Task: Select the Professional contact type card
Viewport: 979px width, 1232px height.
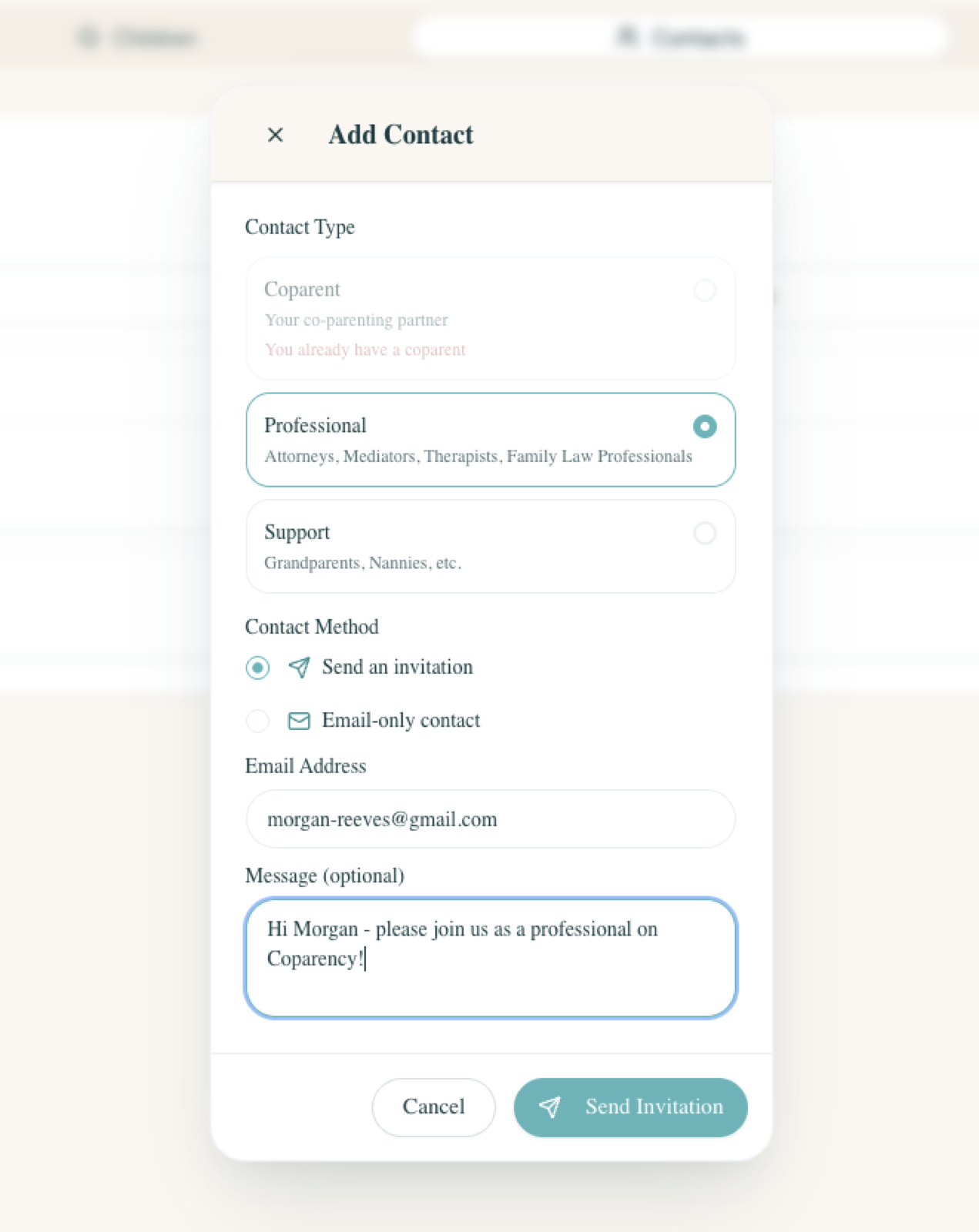Action: point(491,439)
